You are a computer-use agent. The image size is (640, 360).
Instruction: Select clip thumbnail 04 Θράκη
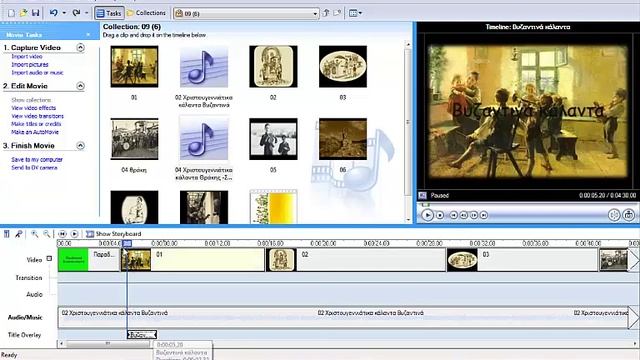pyautogui.click(x=134, y=139)
